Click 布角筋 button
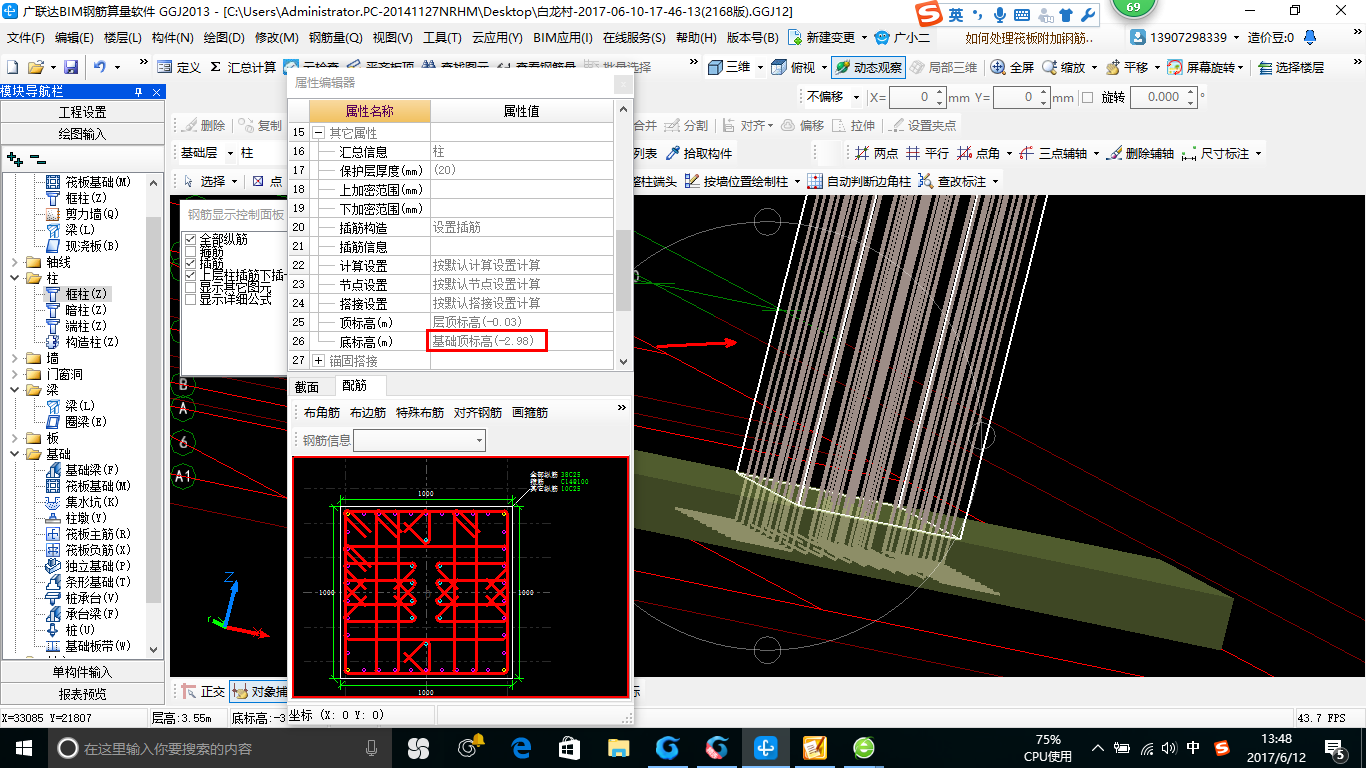This screenshot has height=768, width=1366. [322, 412]
